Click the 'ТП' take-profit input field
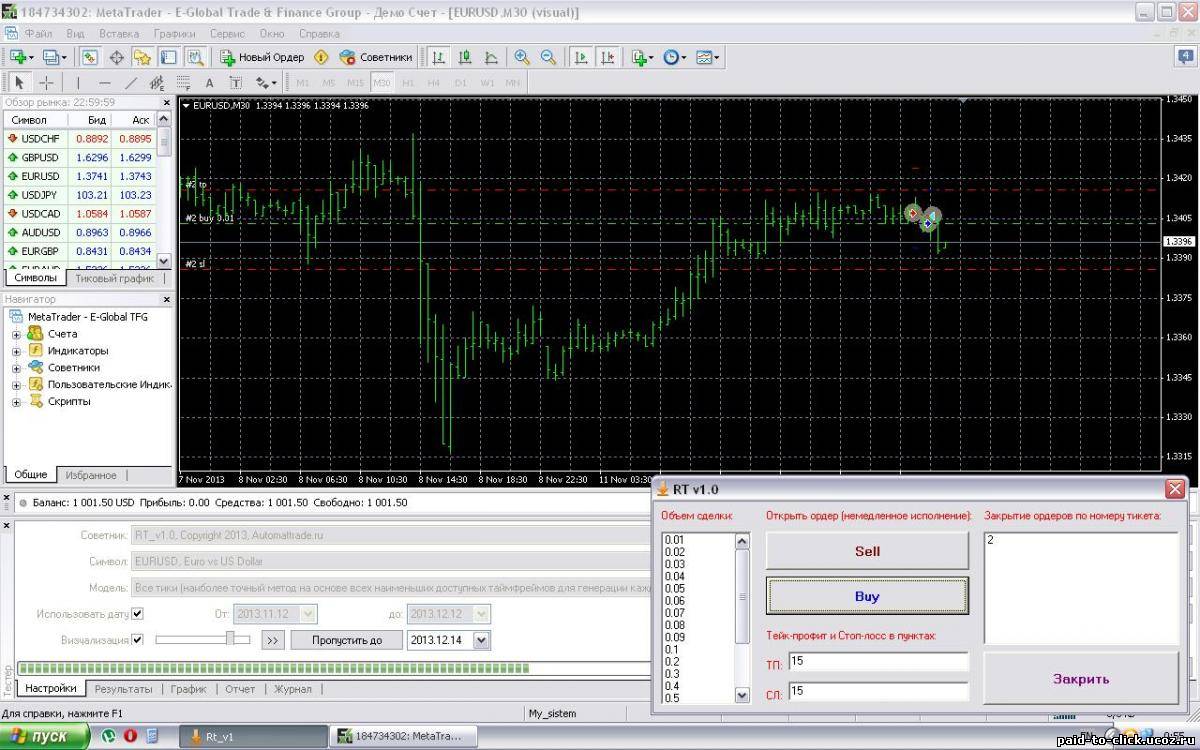Image resolution: width=1200 pixels, height=750 pixels. [x=878, y=661]
